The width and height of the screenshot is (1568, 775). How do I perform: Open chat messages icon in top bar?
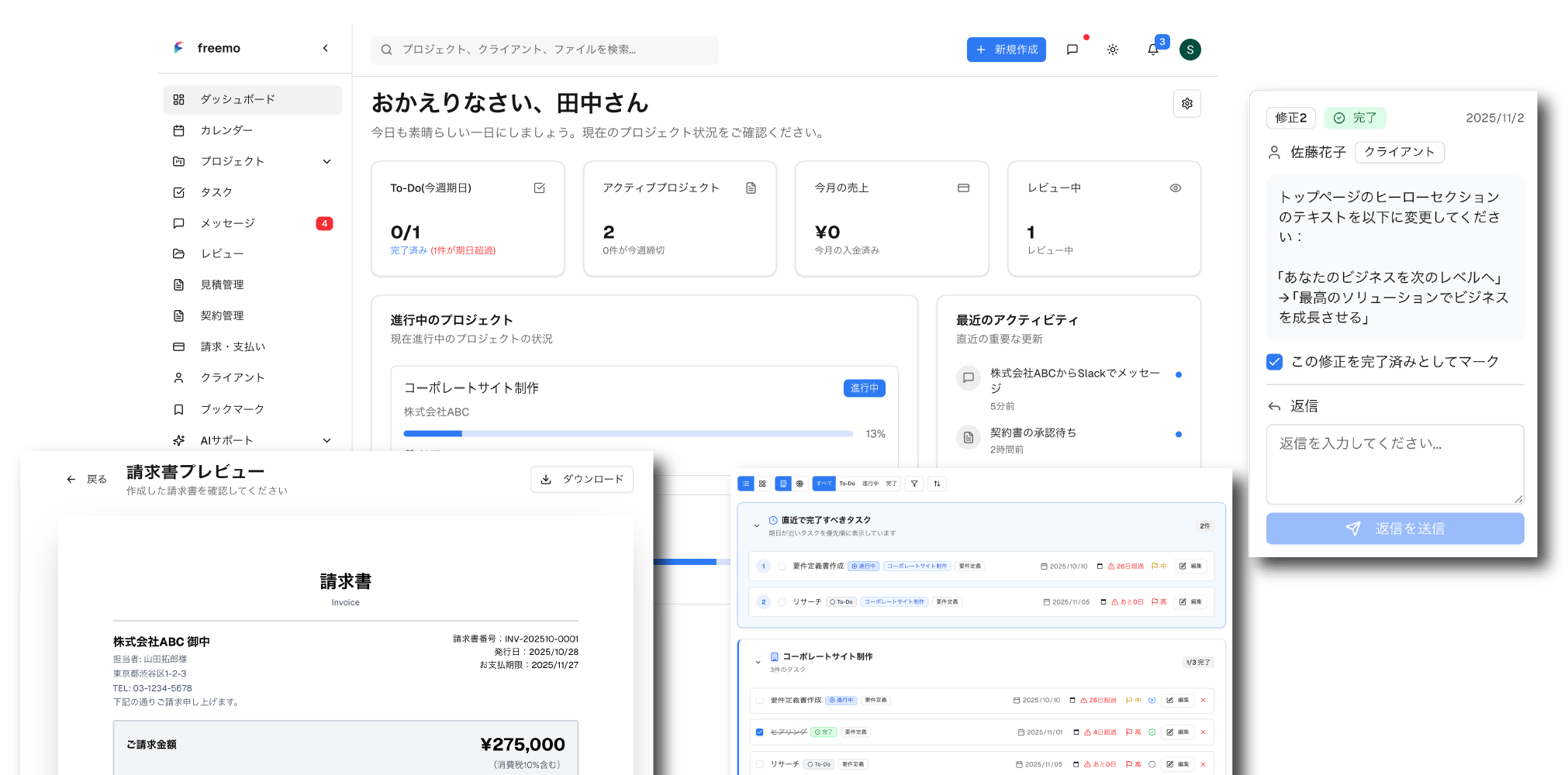[1072, 50]
